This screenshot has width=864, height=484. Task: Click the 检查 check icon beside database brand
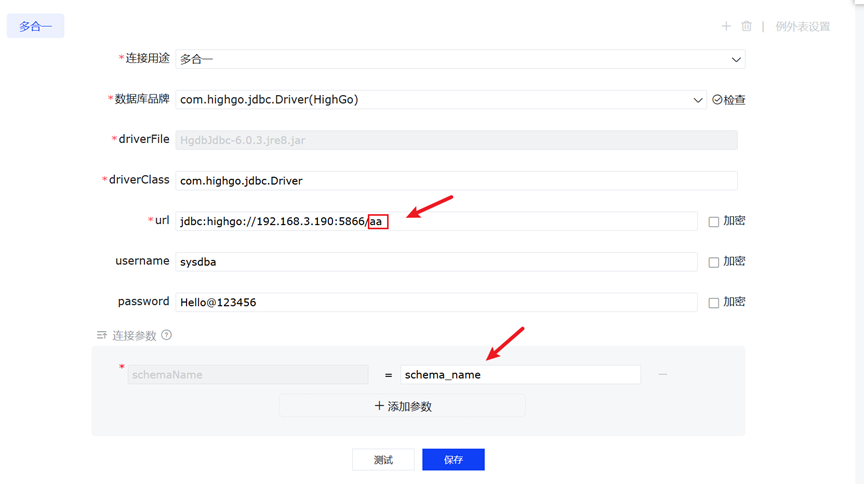tap(717, 100)
